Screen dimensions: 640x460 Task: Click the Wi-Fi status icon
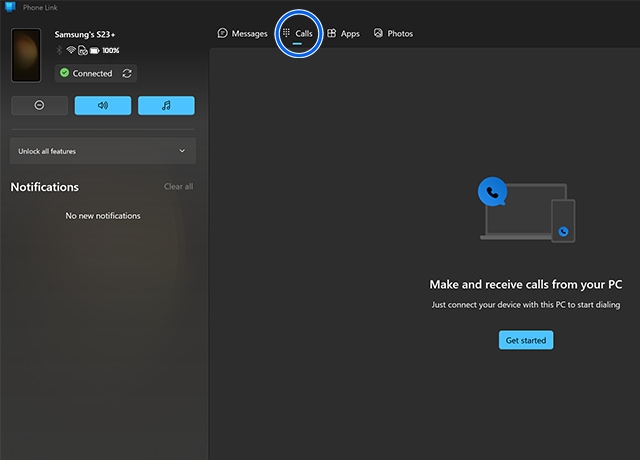coord(71,50)
